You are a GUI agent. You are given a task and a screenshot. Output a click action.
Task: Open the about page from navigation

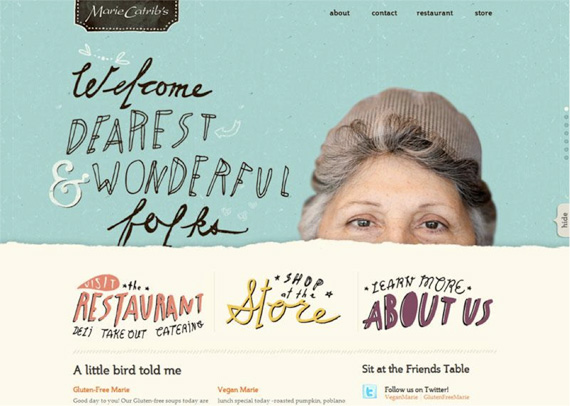coord(340,13)
